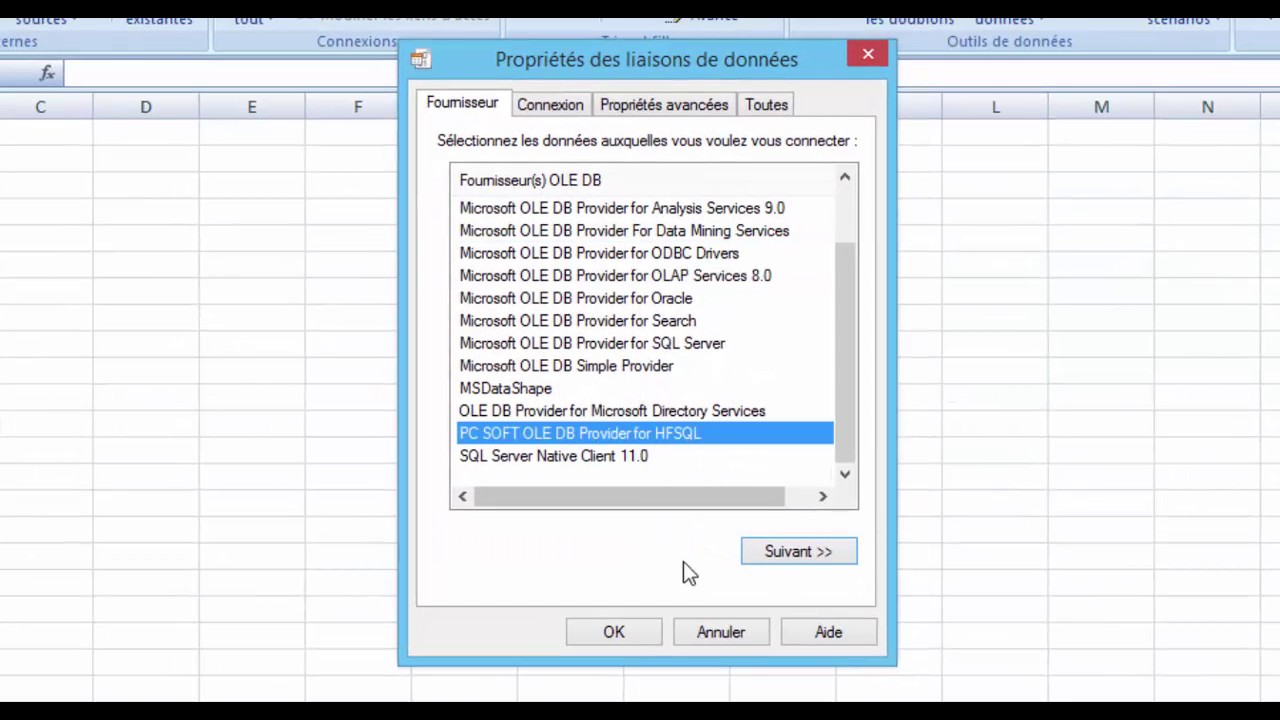The height and width of the screenshot is (720, 1280).
Task: Select OLE DB Provider for SQL Server
Action: pyautogui.click(x=592, y=343)
